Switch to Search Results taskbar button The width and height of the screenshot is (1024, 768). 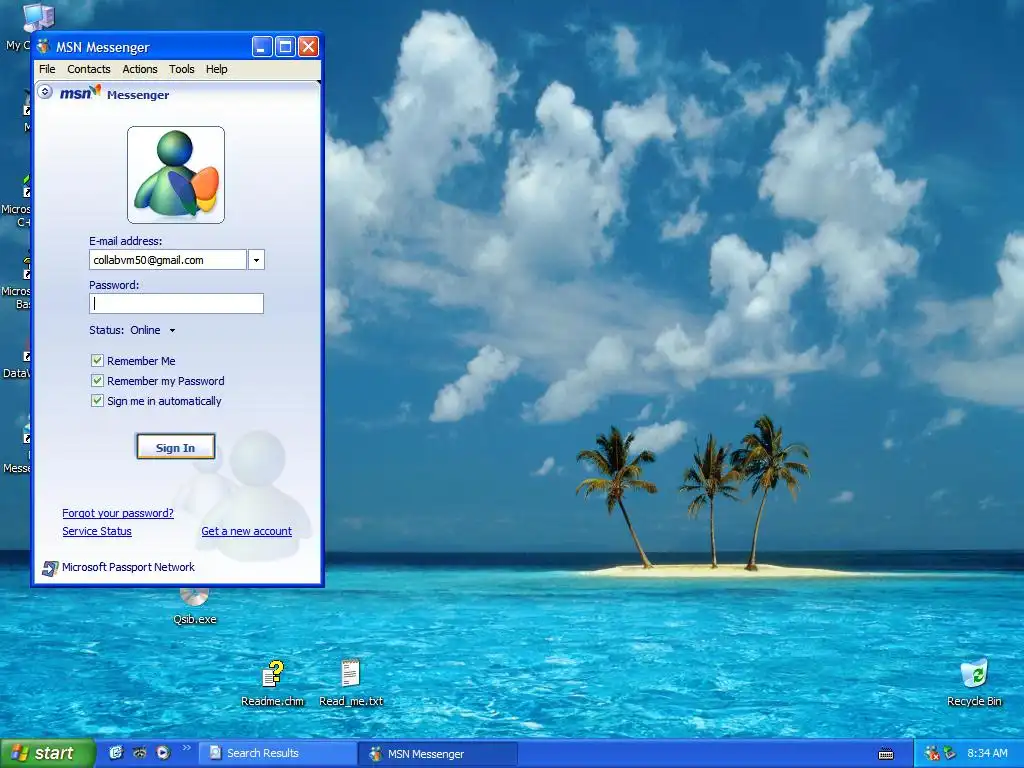pos(278,754)
